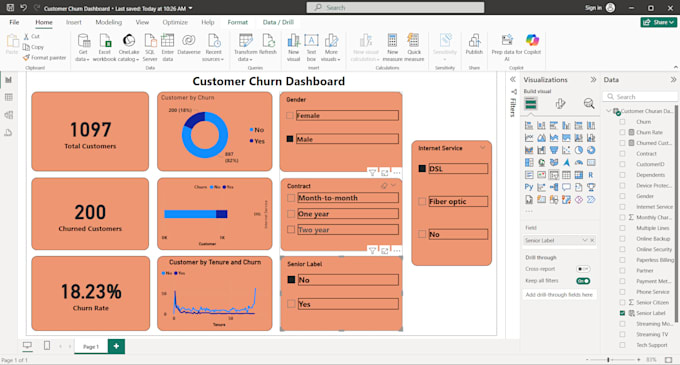Screen dimensions: 680x365
Task: Click the Format painter
Action: click(45, 58)
